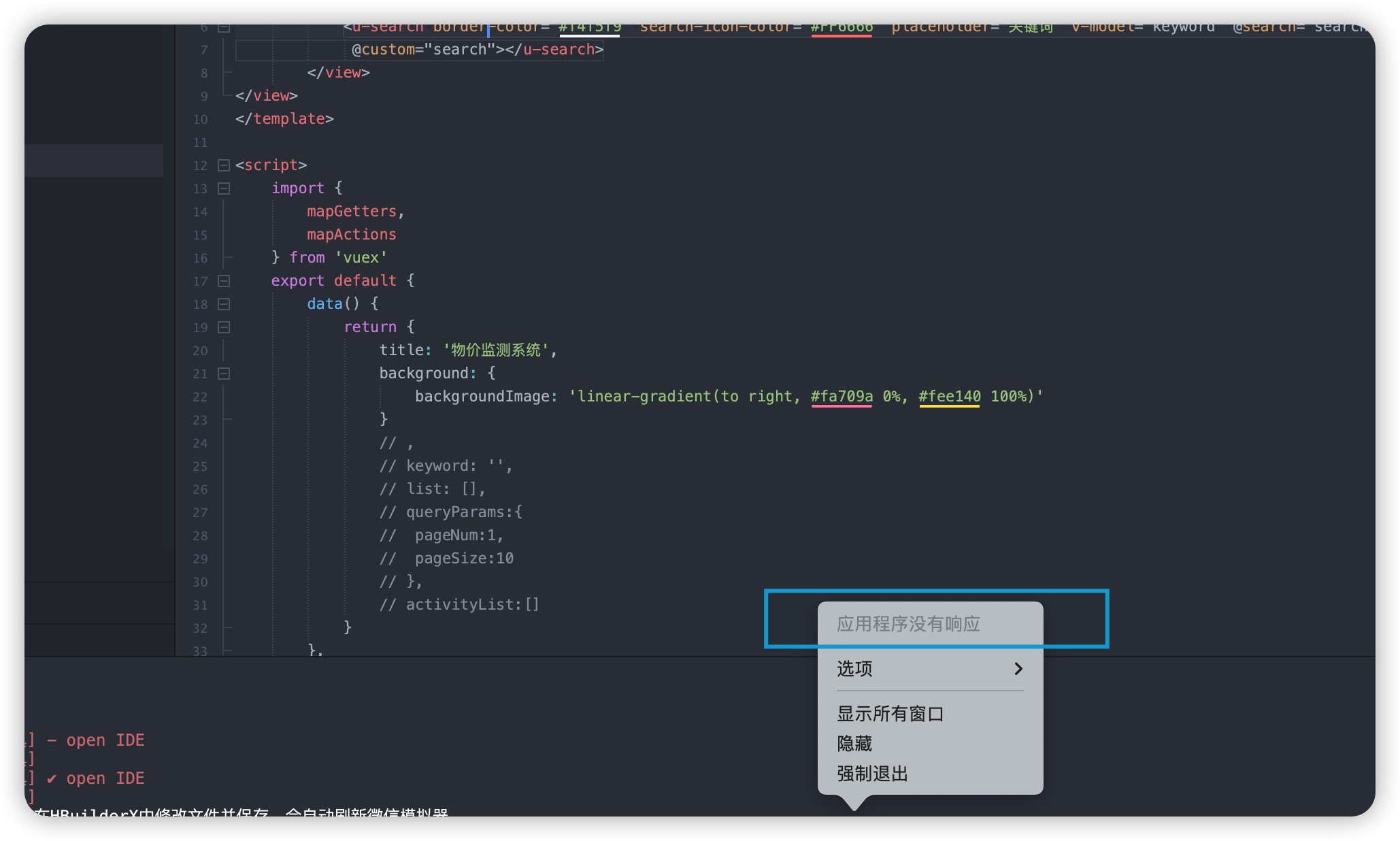1400x841 pixels.
Task: Collapse the data() function fold marker
Action: [224, 304]
